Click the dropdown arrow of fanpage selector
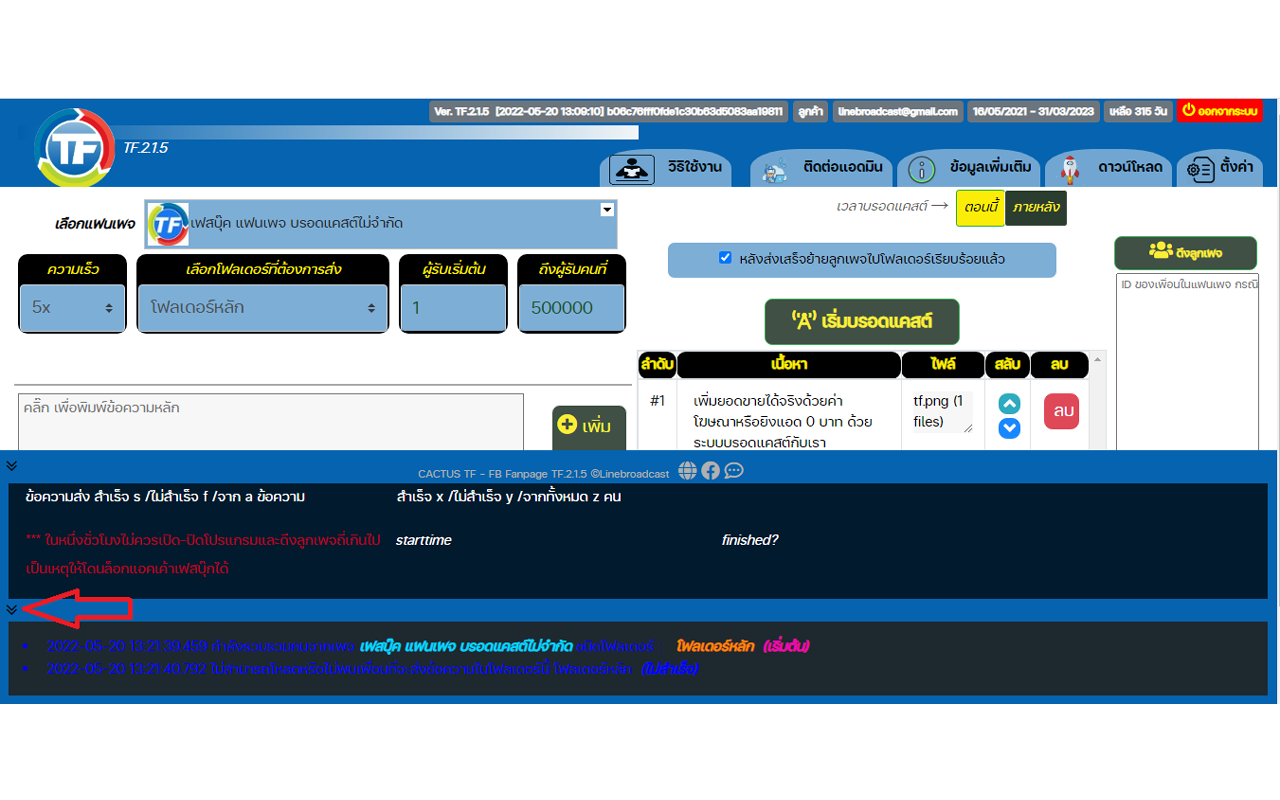The width and height of the screenshot is (1280, 800). pos(606,210)
